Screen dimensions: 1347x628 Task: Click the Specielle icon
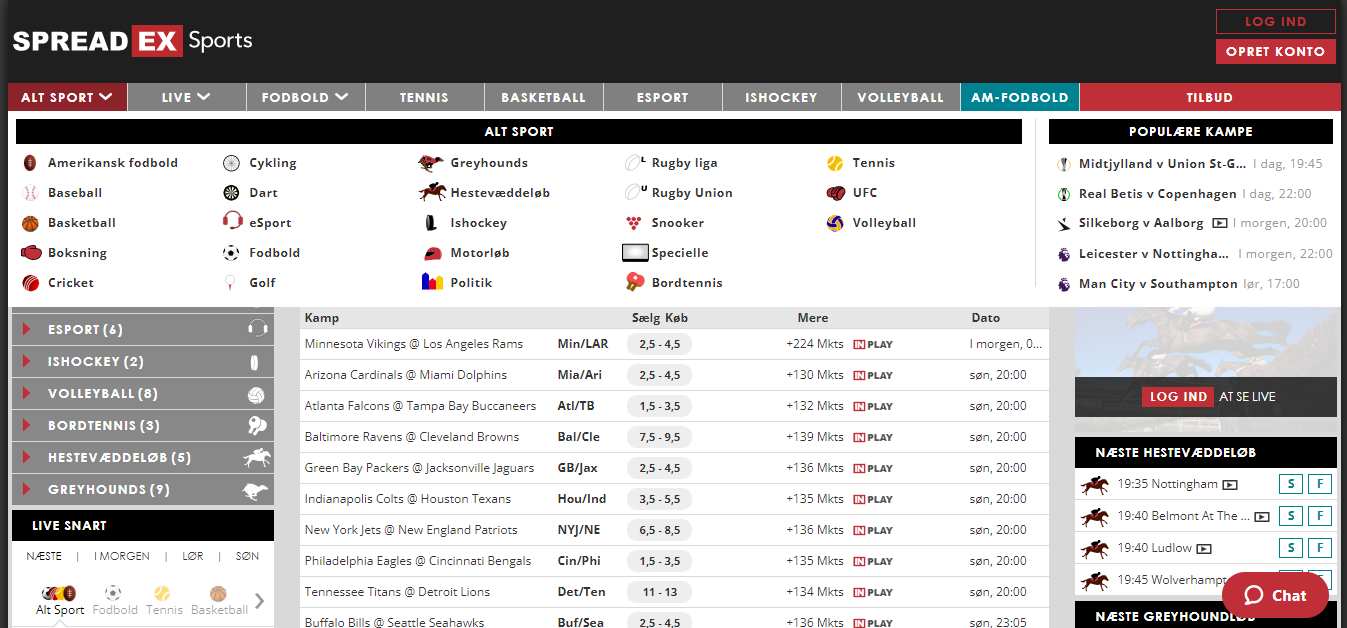pos(635,253)
